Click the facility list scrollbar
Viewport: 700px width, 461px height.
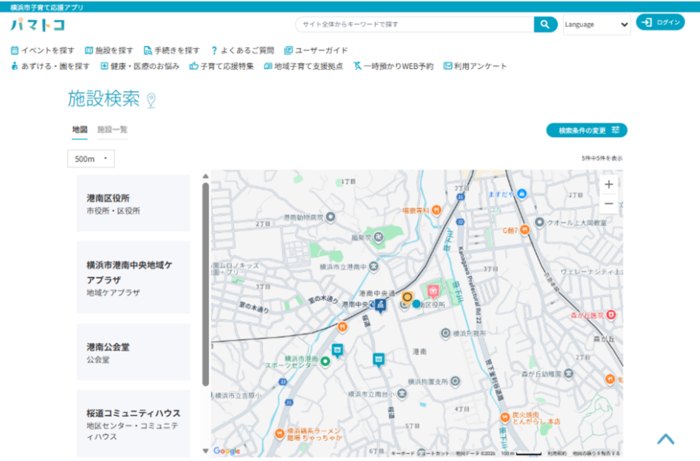click(x=205, y=280)
